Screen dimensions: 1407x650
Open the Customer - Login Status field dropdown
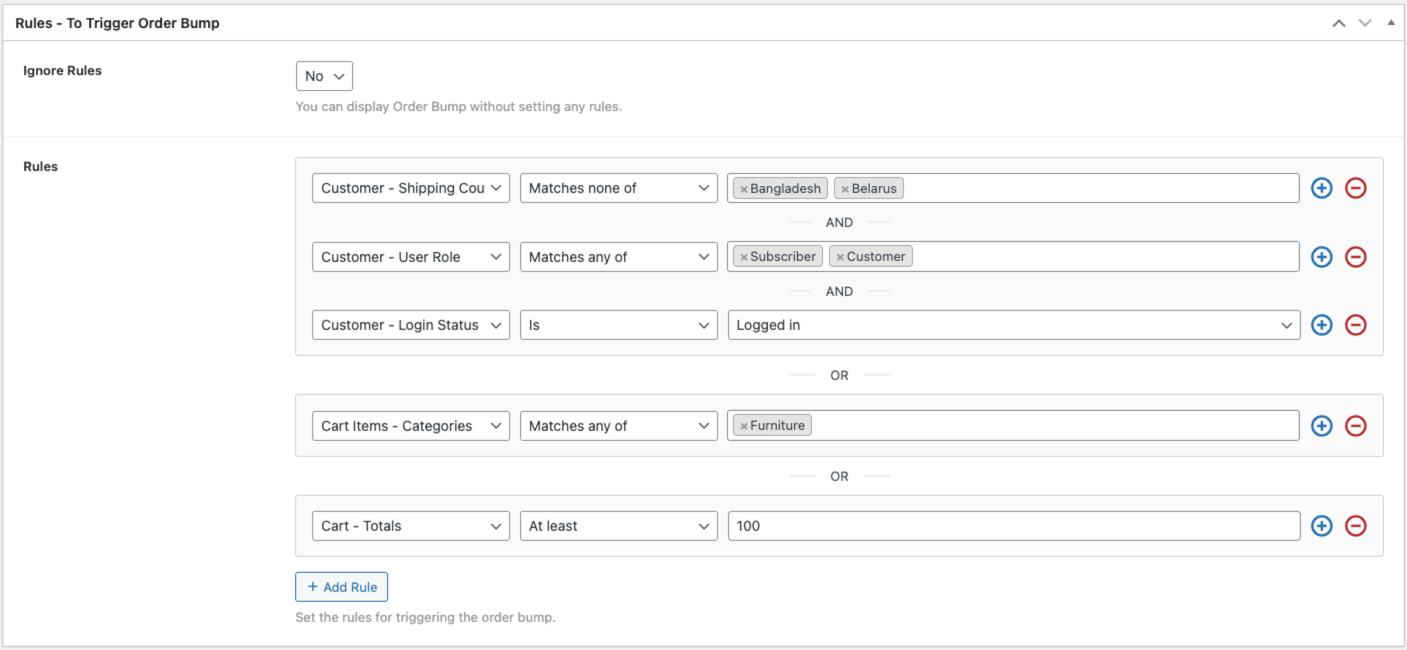(410, 324)
